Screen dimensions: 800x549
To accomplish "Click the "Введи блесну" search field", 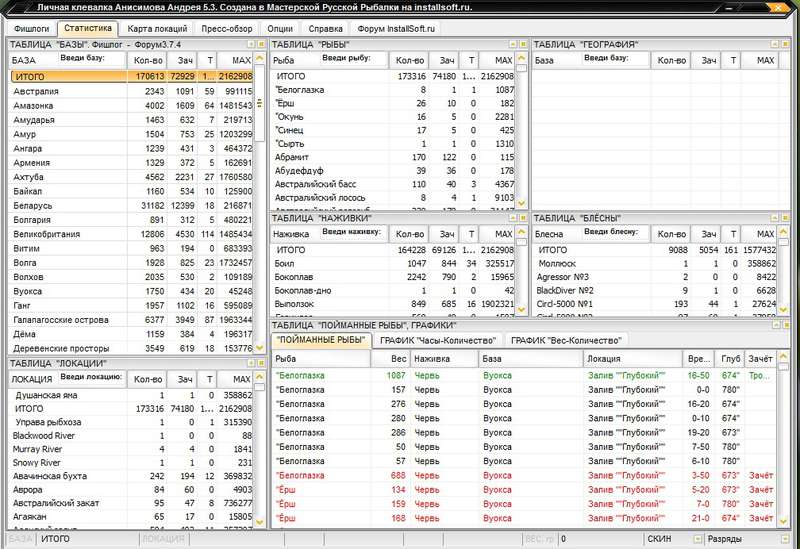I will 614,233.
